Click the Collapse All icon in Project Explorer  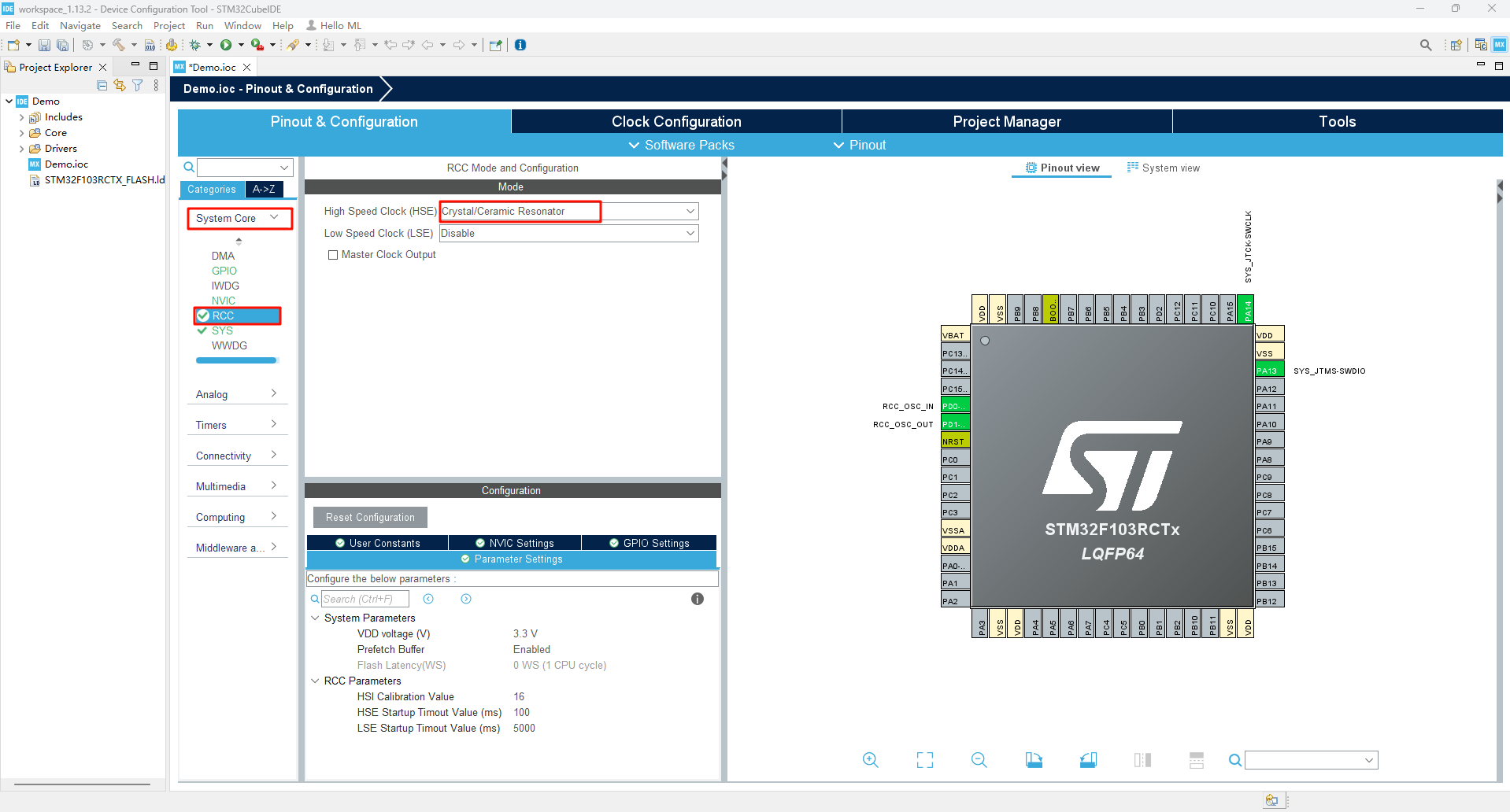[x=102, y=85]
